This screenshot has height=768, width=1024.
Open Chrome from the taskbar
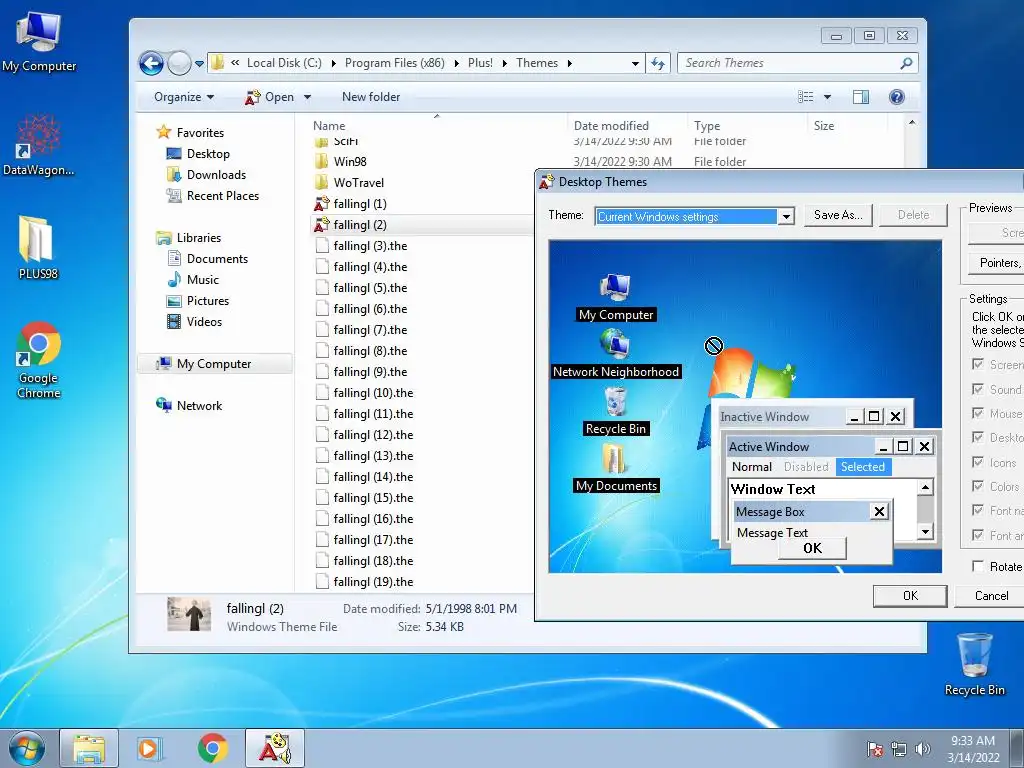(x=213, y=748)
